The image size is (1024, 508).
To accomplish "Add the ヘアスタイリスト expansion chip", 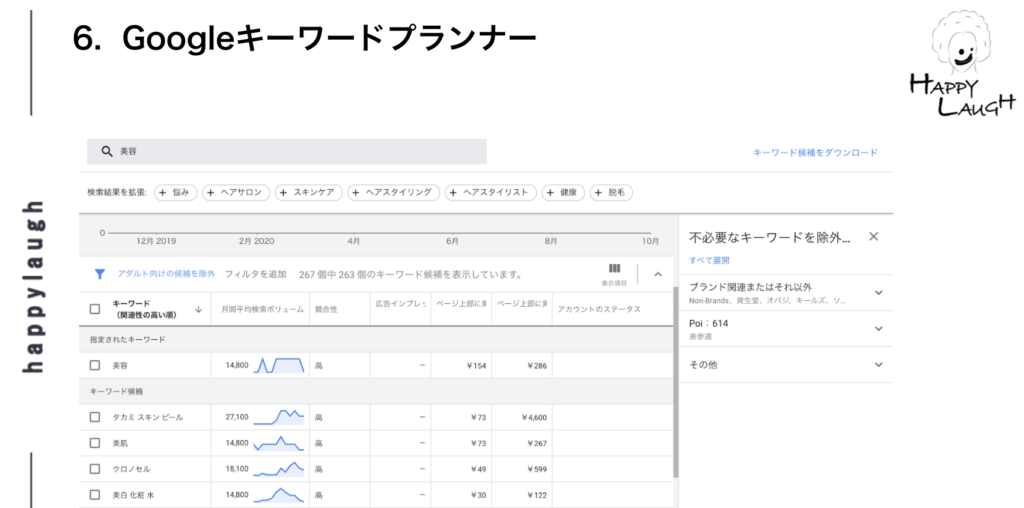I will 491,193.
